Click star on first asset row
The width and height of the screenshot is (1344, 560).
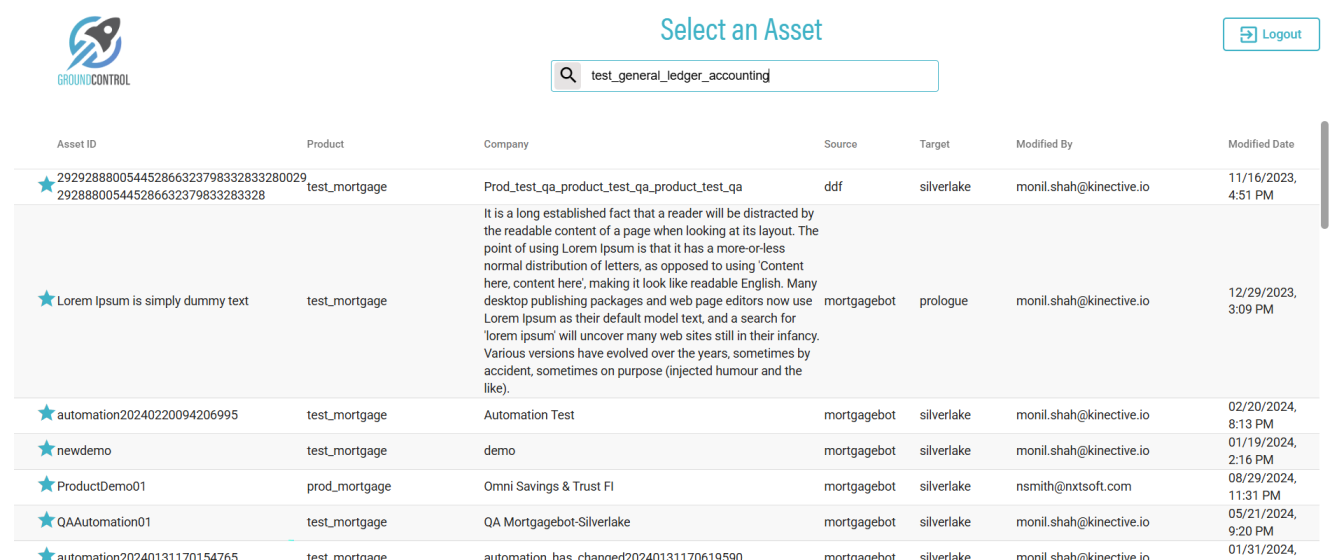46,185
